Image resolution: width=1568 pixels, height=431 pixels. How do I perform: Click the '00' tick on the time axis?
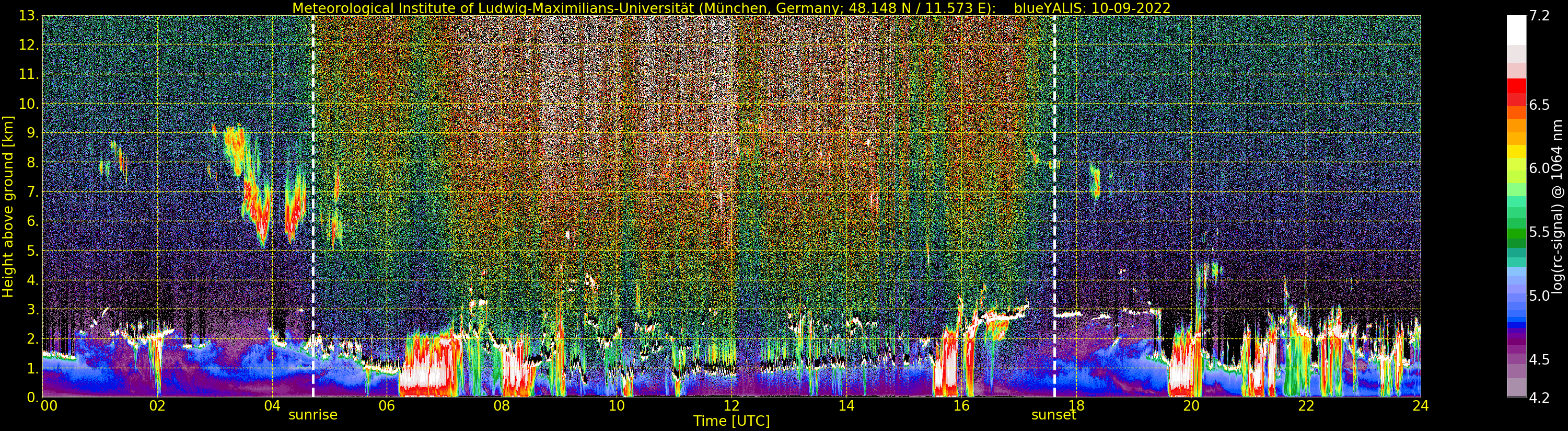[x=49, y=406]
